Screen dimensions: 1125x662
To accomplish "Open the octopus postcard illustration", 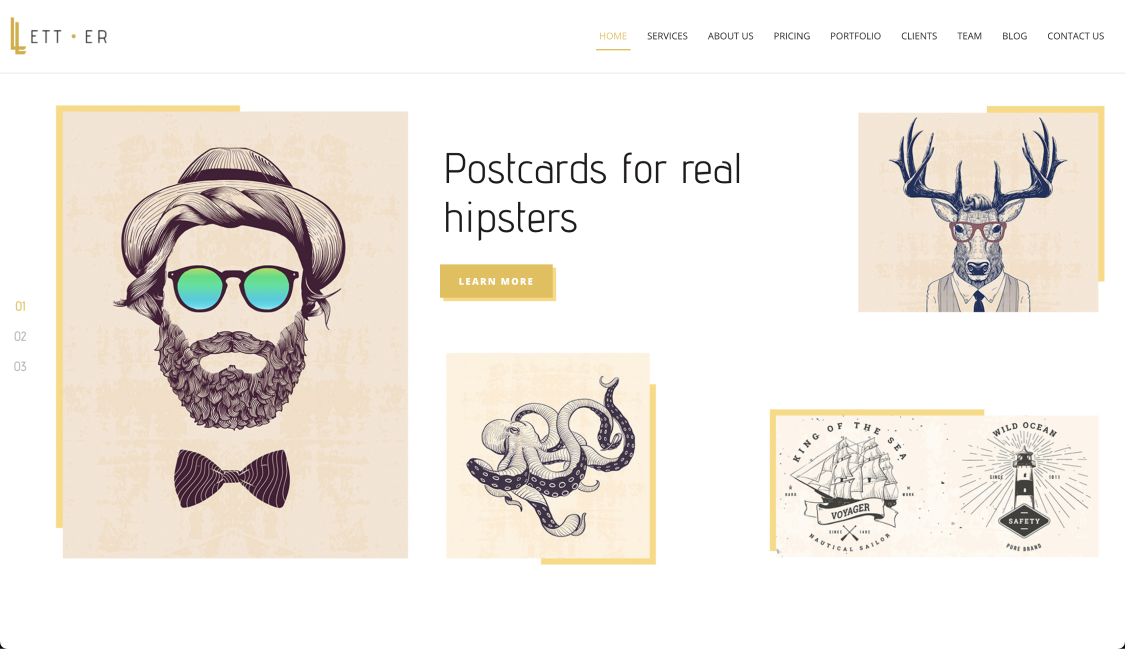I will (x=548, y=455).
